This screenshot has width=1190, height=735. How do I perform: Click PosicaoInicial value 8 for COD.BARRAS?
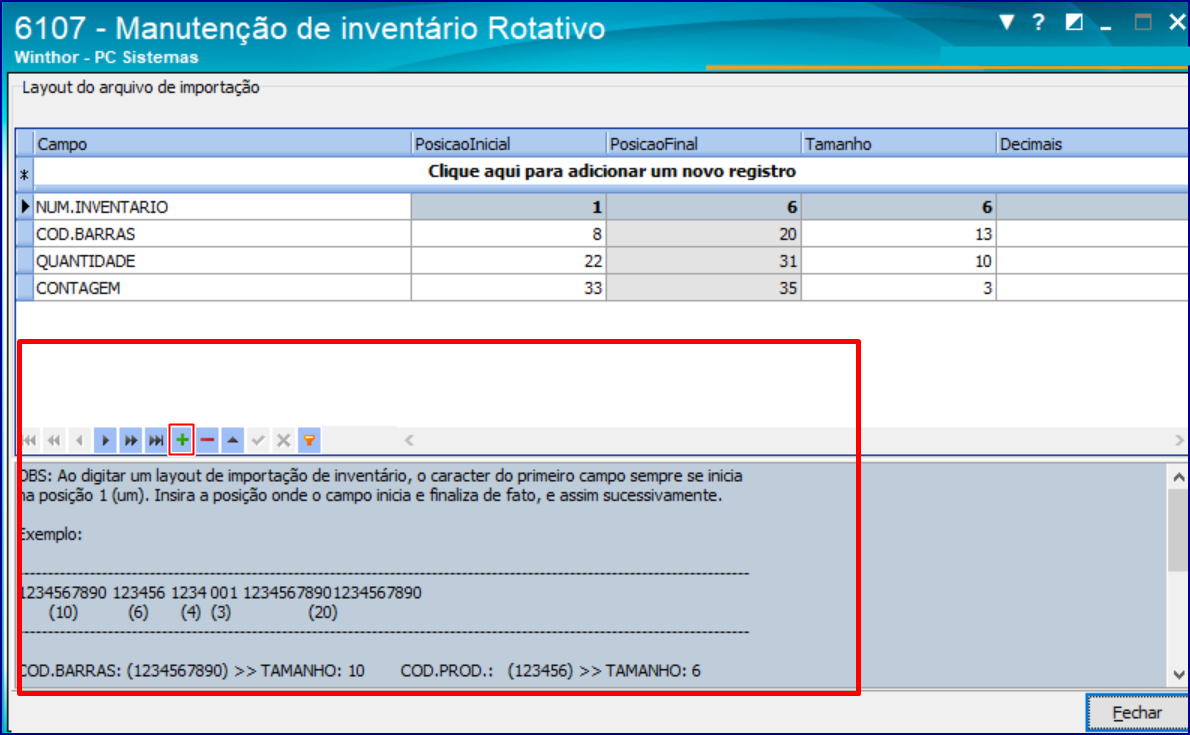click(508, 234)
